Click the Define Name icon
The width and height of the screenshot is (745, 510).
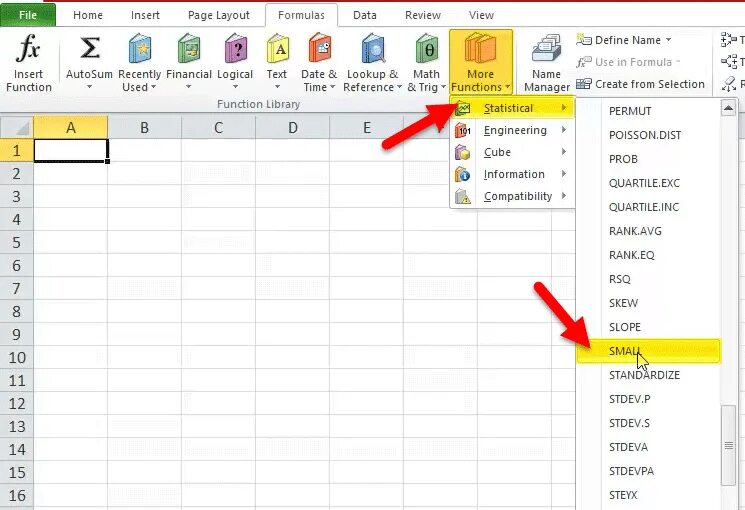click(x=584, y=39)
